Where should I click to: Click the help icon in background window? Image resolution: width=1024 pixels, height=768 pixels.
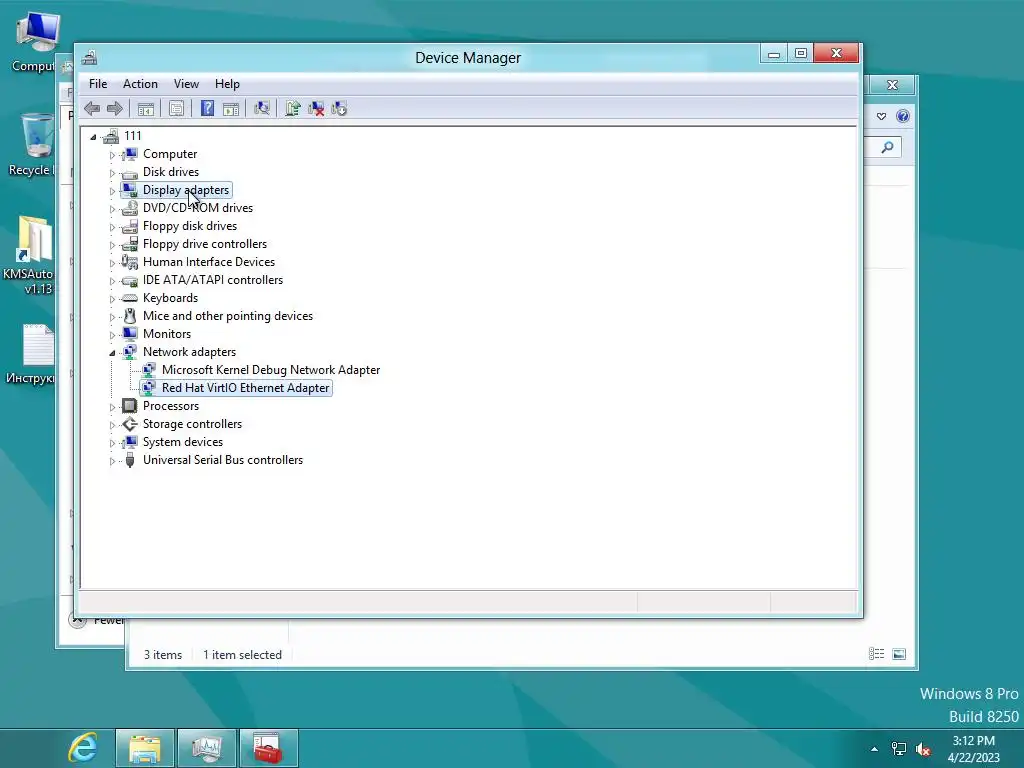903,116
